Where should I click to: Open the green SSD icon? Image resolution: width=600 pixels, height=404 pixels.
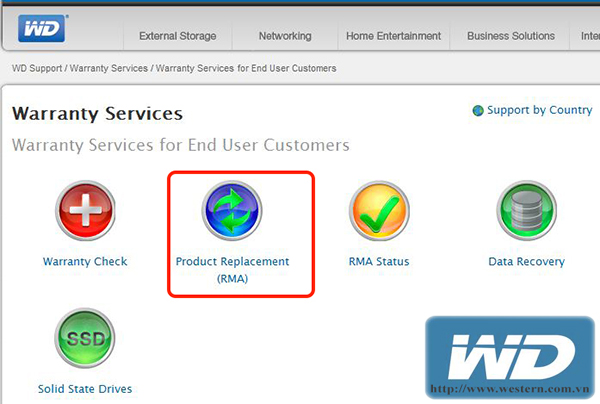(85, 338)
